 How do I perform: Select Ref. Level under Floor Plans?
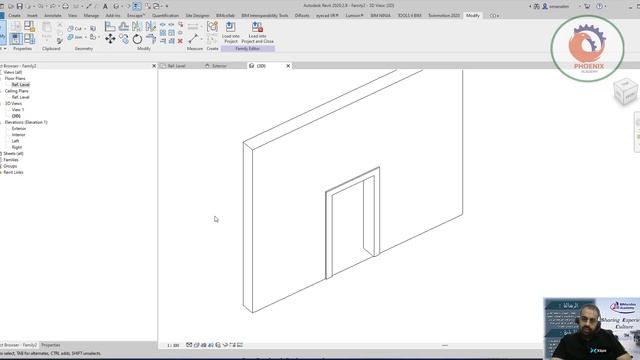coord(20,84)
